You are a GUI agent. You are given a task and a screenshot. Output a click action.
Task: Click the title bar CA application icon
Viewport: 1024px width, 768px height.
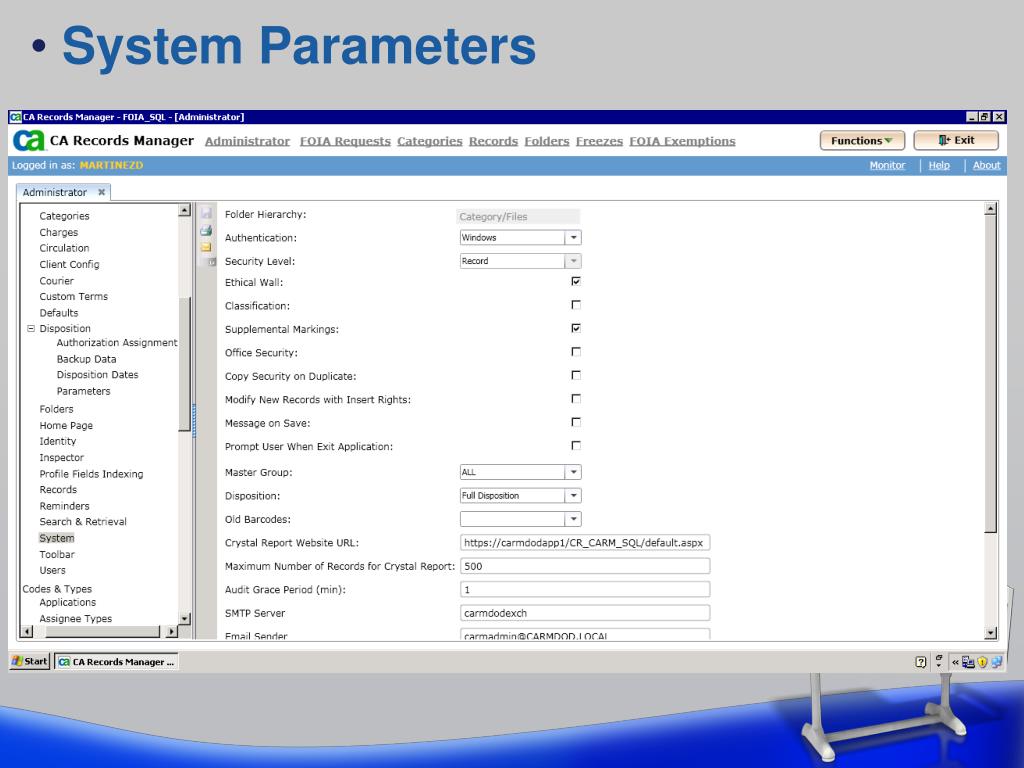click(15, 117)
